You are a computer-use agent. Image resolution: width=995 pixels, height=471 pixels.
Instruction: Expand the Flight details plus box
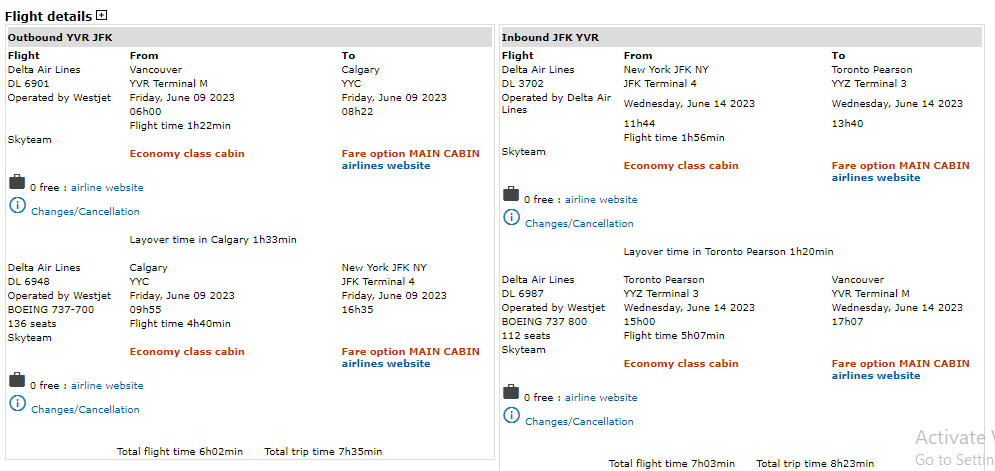[x=102, y=16]
